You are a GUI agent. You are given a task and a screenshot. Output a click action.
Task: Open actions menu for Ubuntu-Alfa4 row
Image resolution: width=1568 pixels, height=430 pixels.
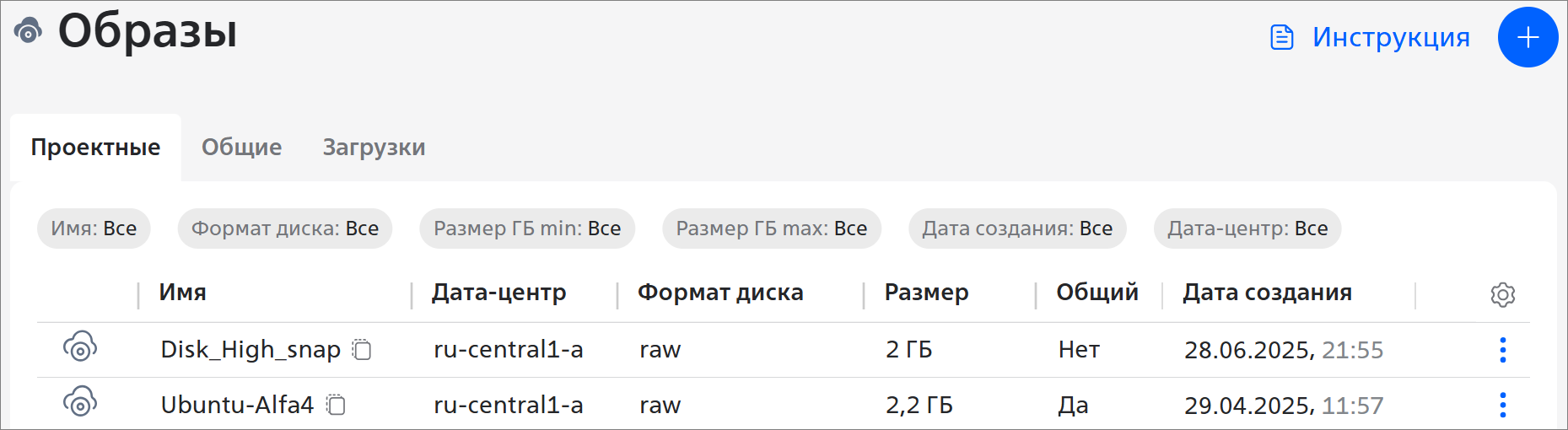pyautogui.click(x=1502, y=405)
